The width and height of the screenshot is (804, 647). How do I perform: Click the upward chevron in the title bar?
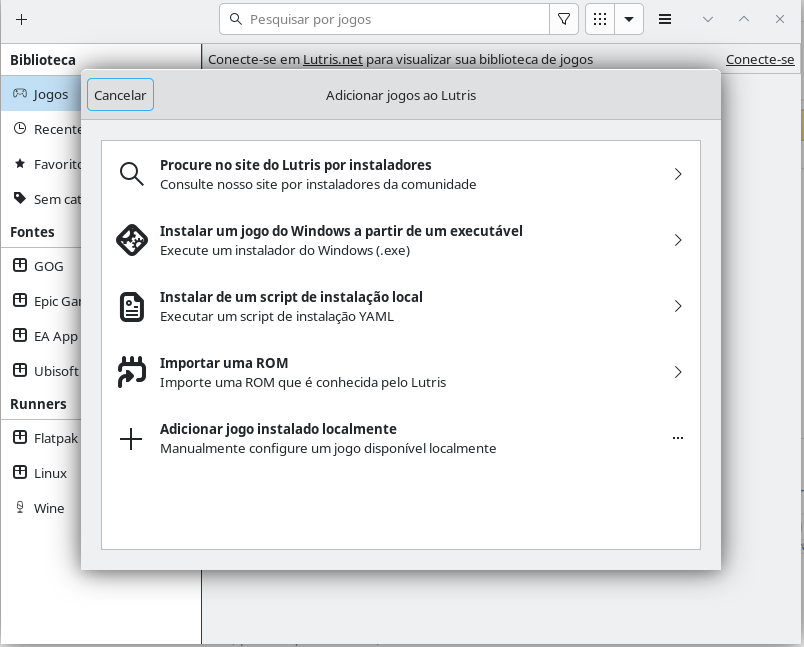744,19
